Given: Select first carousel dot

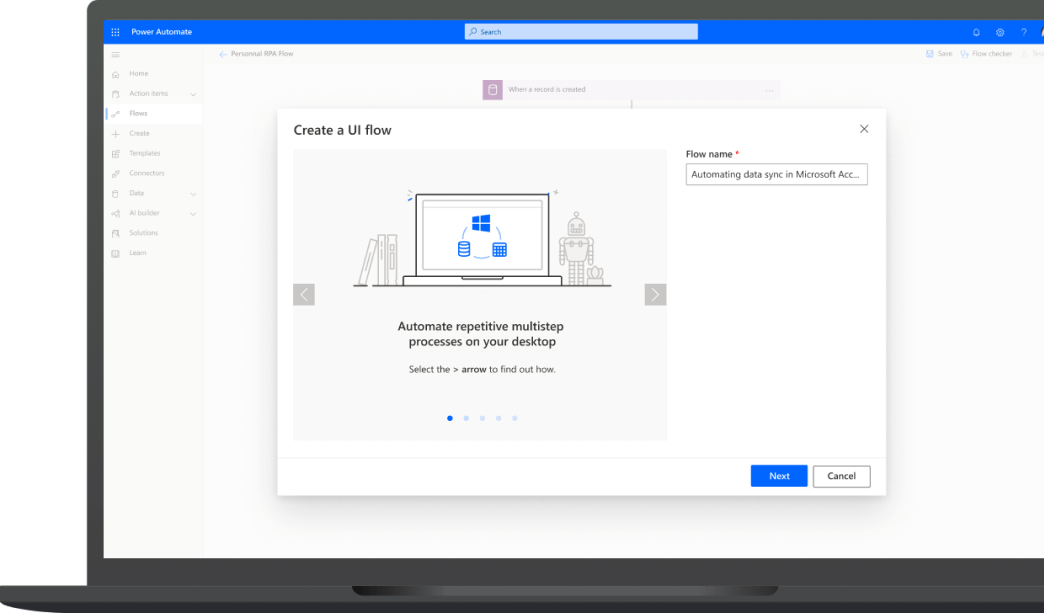Looking at the screenshot, I should point(450,419).
